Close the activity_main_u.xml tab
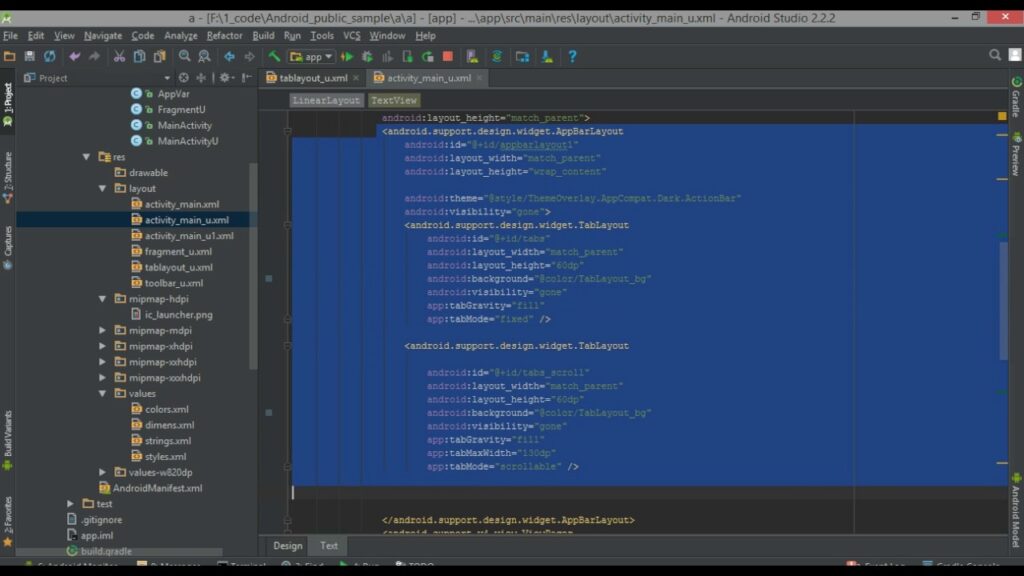The image size is (1024, 576). pyautogui.click(x=479, y=78)
